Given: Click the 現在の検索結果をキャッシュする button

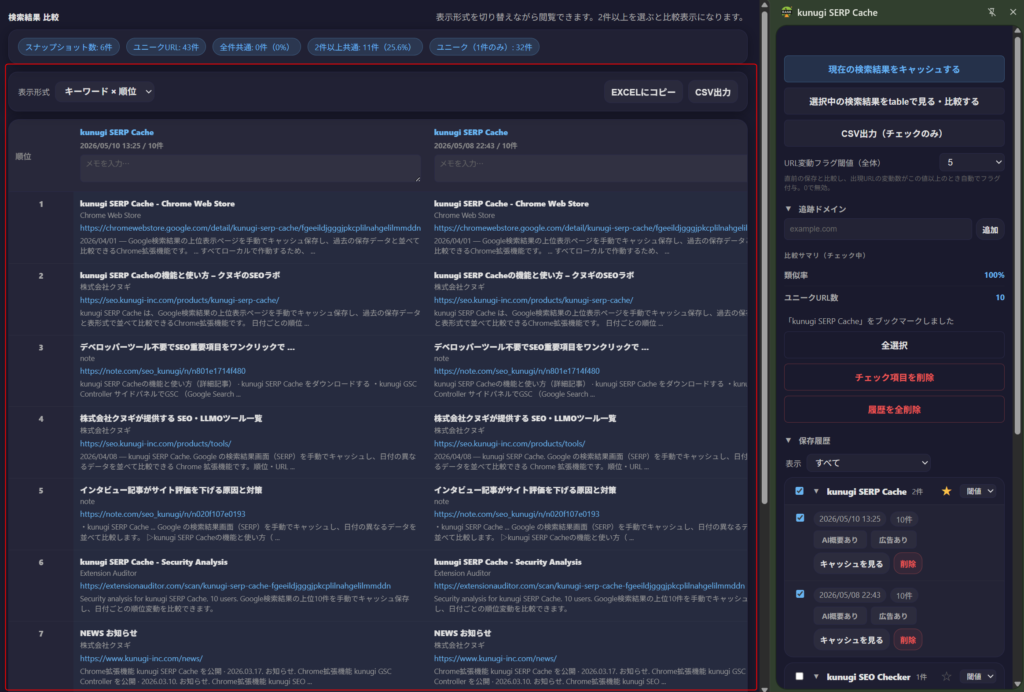Looking at the screenshot, I should [x=894, y=69].
